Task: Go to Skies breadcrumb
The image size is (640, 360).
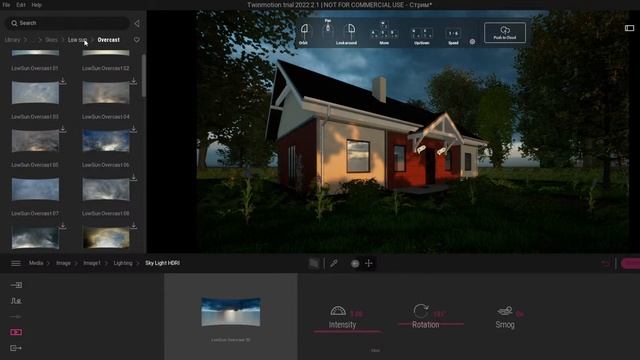Action: [51, 40]
